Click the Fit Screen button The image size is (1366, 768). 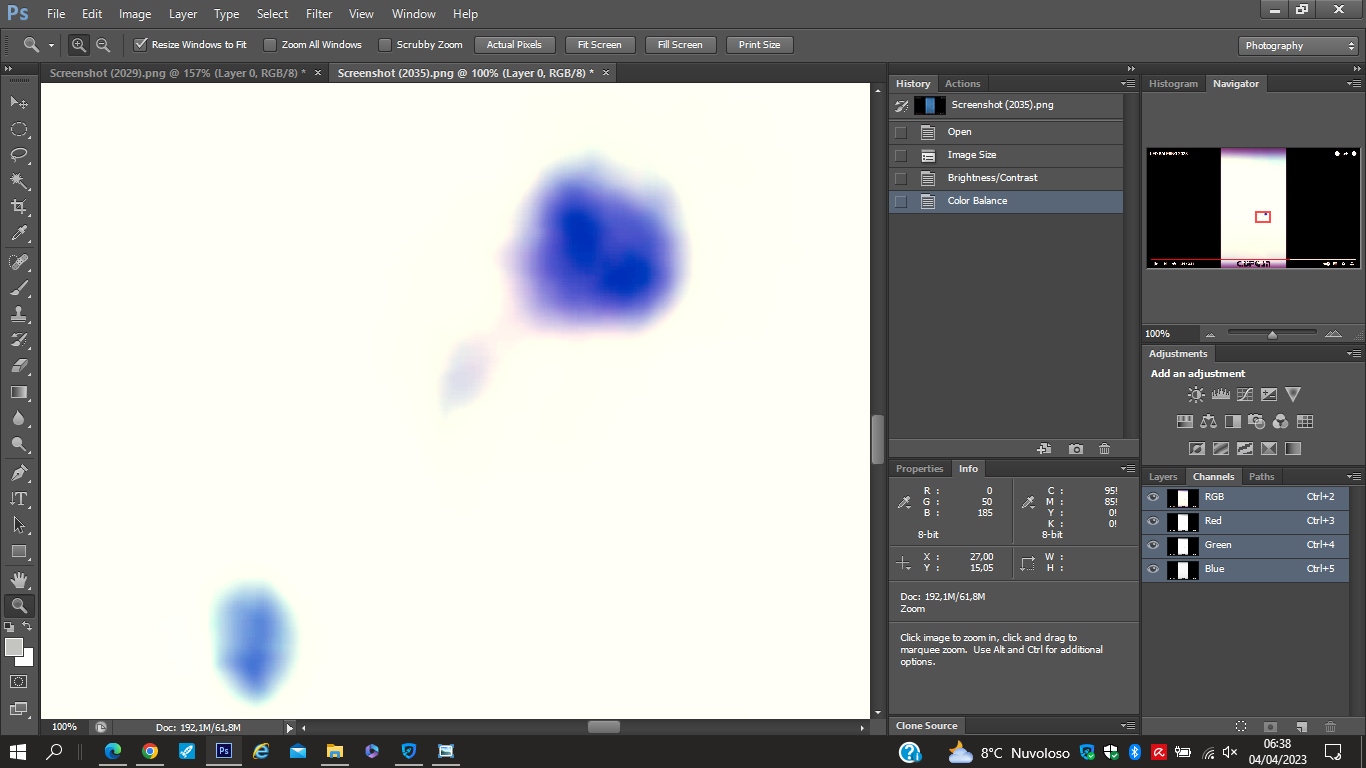(600, 45)
